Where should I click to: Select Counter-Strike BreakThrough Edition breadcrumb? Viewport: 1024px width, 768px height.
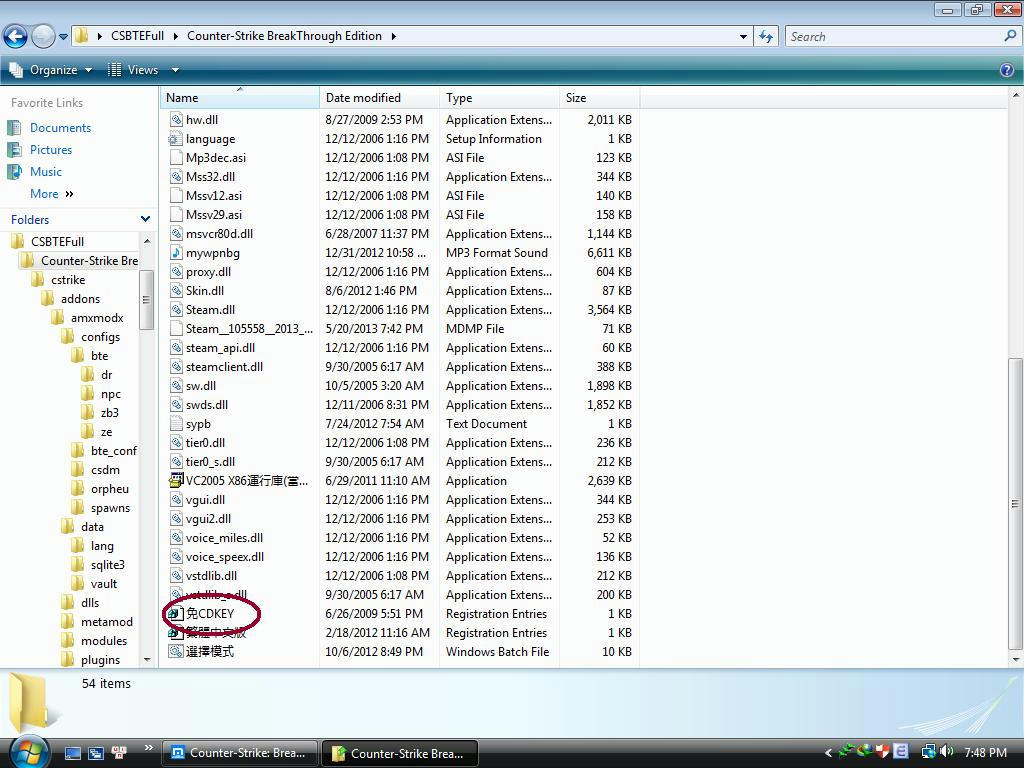pos(284,36)
